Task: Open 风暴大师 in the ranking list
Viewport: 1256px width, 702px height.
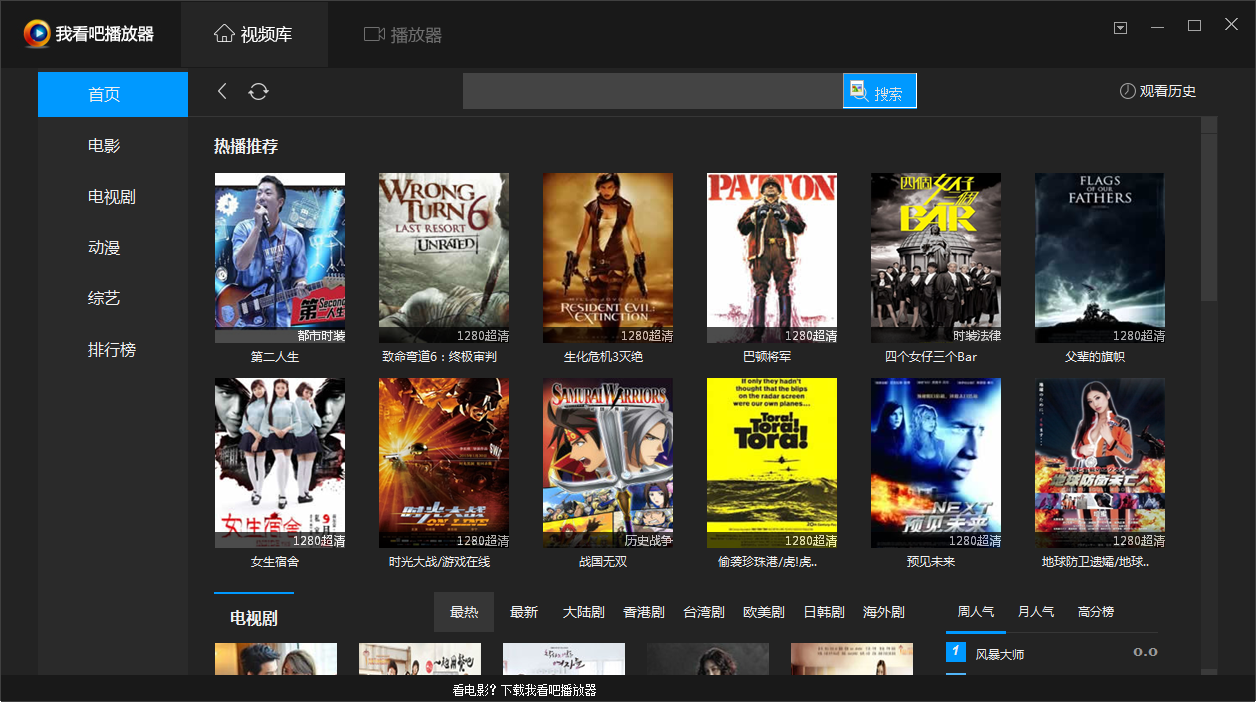Action: [1000, 654]
